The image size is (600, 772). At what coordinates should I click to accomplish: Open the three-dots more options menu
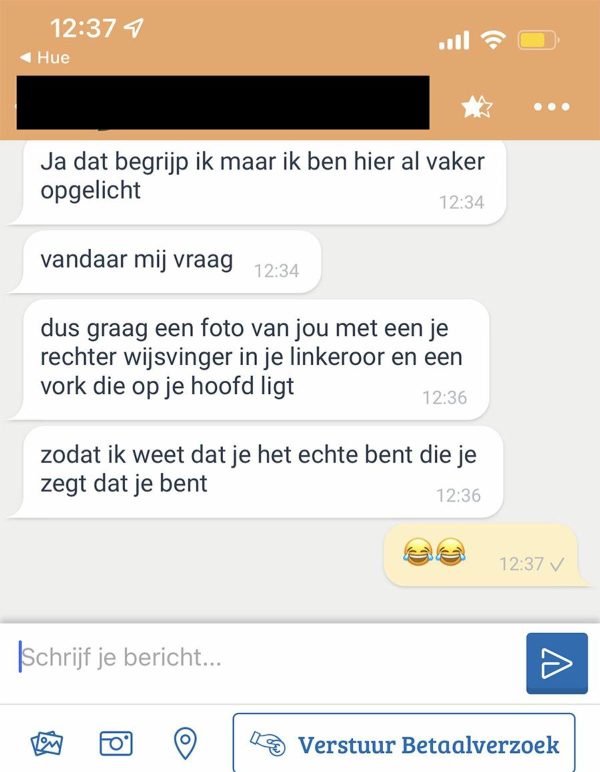pyautogui.click(x=552, y=106)
